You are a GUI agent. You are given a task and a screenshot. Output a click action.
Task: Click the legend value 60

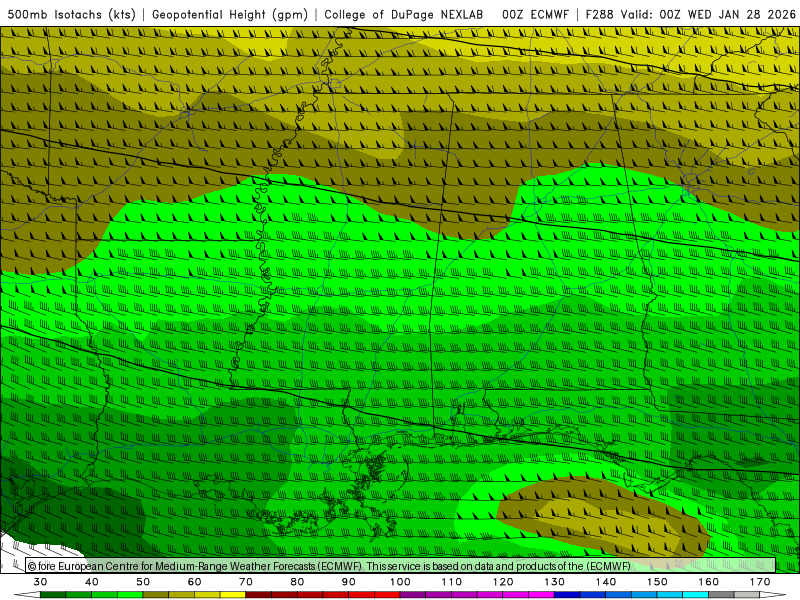coord(194,582)
